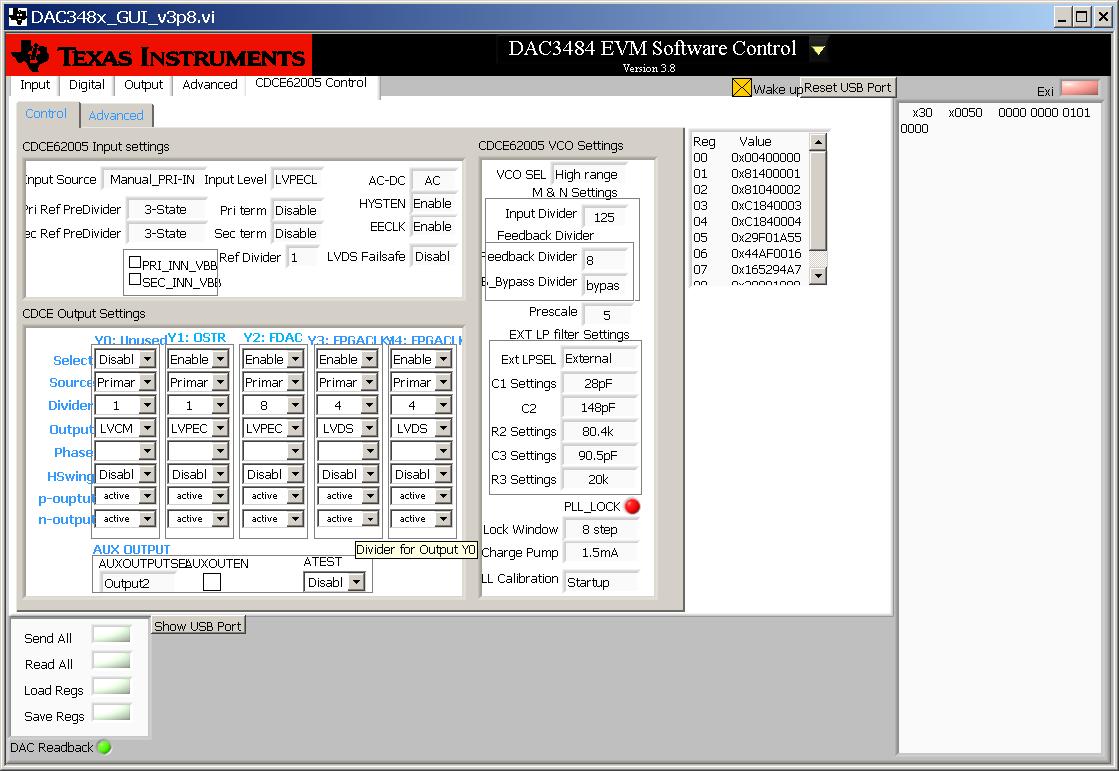The width and height of the screenshot is (1119, 771).
Task: Open the Advanced top-level tab
Action: tap(210, 85)
